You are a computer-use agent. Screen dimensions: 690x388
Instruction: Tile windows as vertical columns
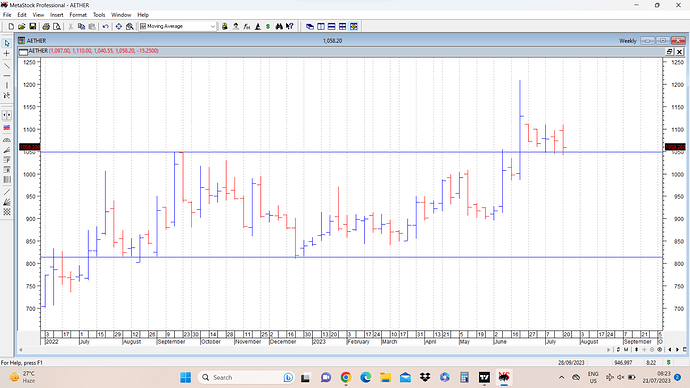pyautogui.click(x=321, y=26)
